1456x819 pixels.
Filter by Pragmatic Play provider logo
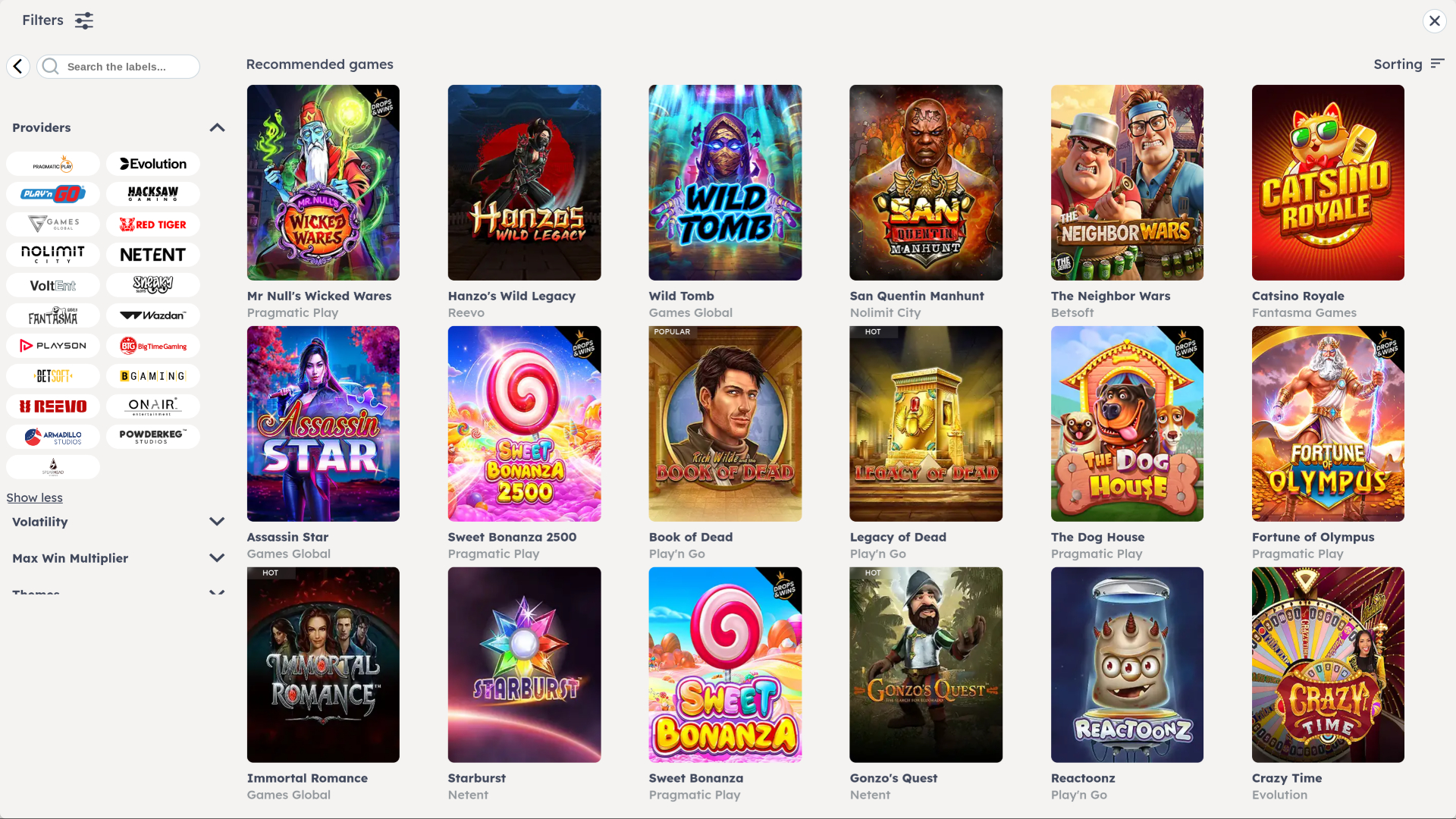(53, 164)
